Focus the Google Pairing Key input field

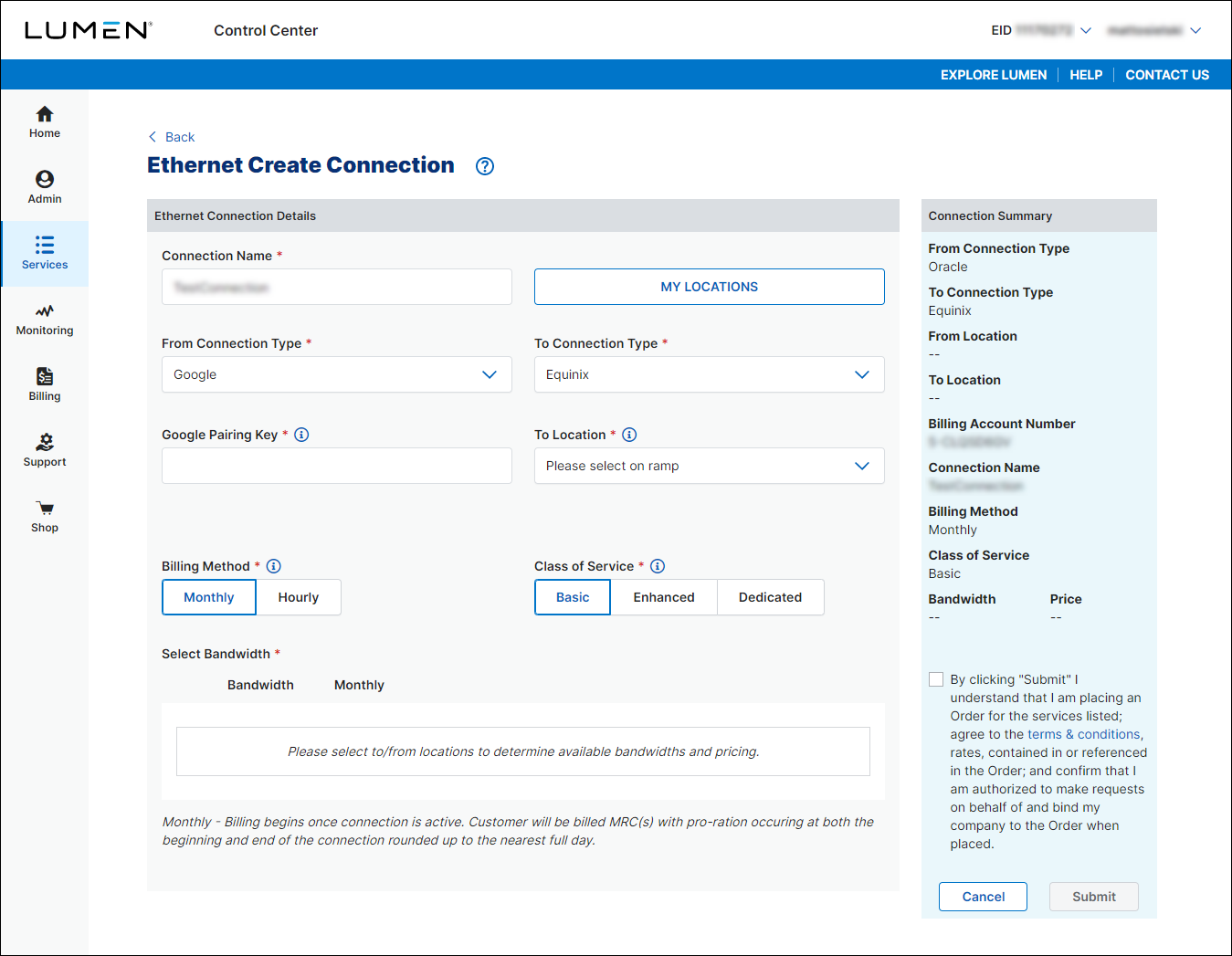coord(337,466)
